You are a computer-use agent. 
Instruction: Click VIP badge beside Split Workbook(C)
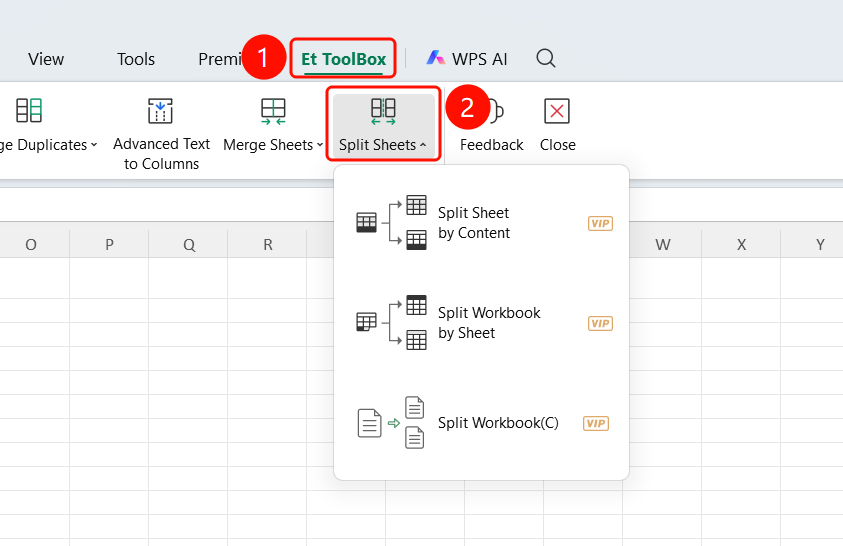tap(596, 423)
